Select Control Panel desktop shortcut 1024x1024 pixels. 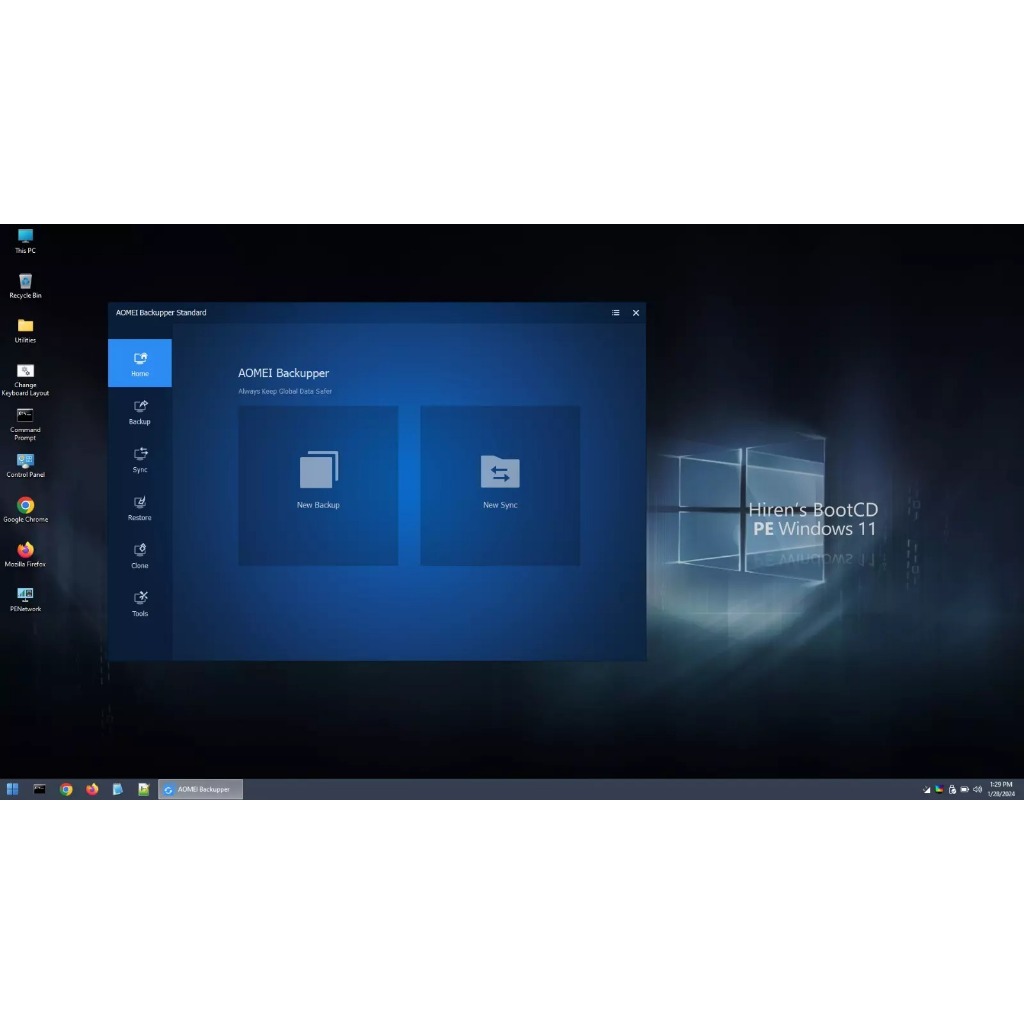point(25,466)
